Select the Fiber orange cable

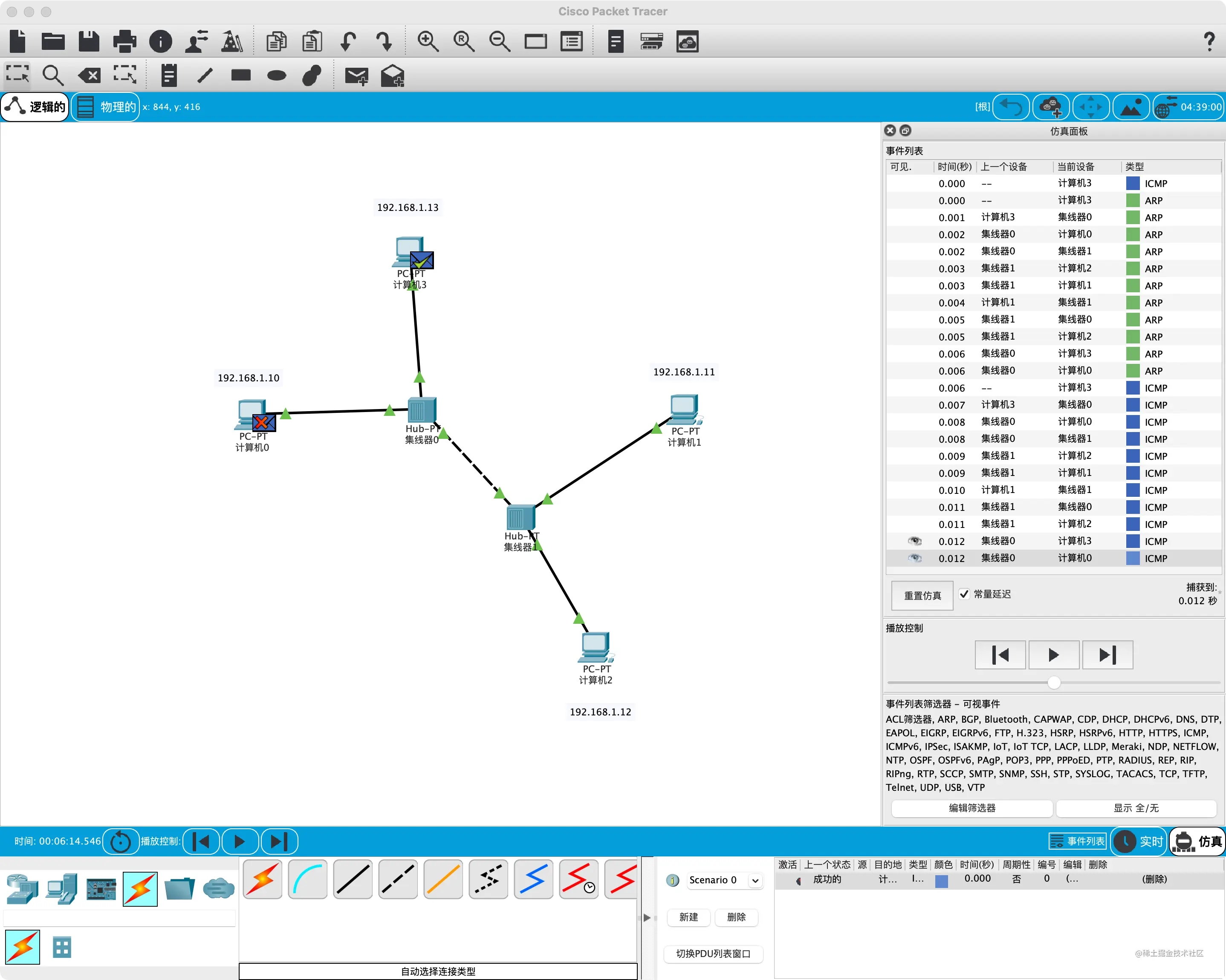pos(443,879)
